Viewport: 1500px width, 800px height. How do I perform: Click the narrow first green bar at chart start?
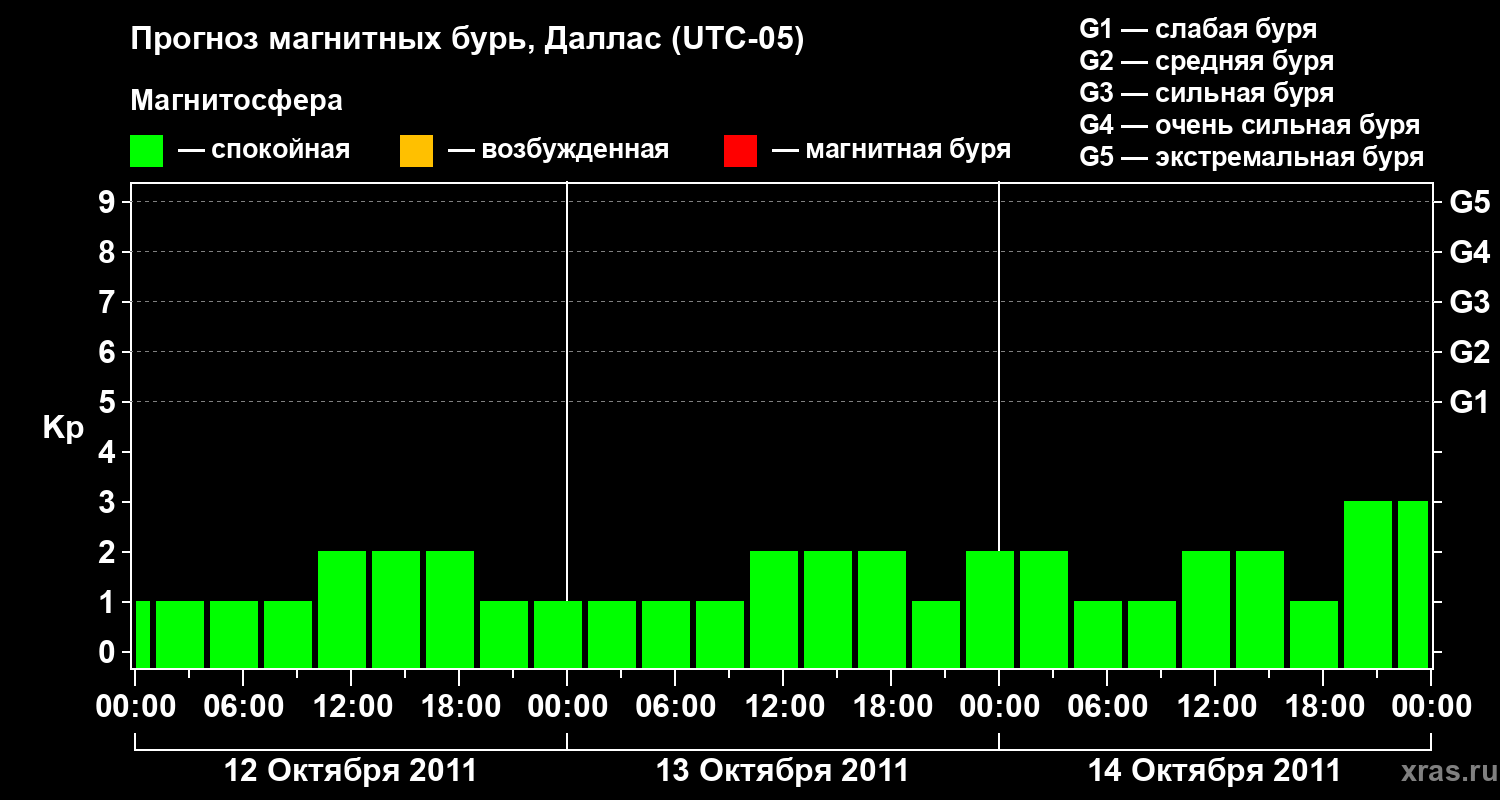(x=142, y=634)
